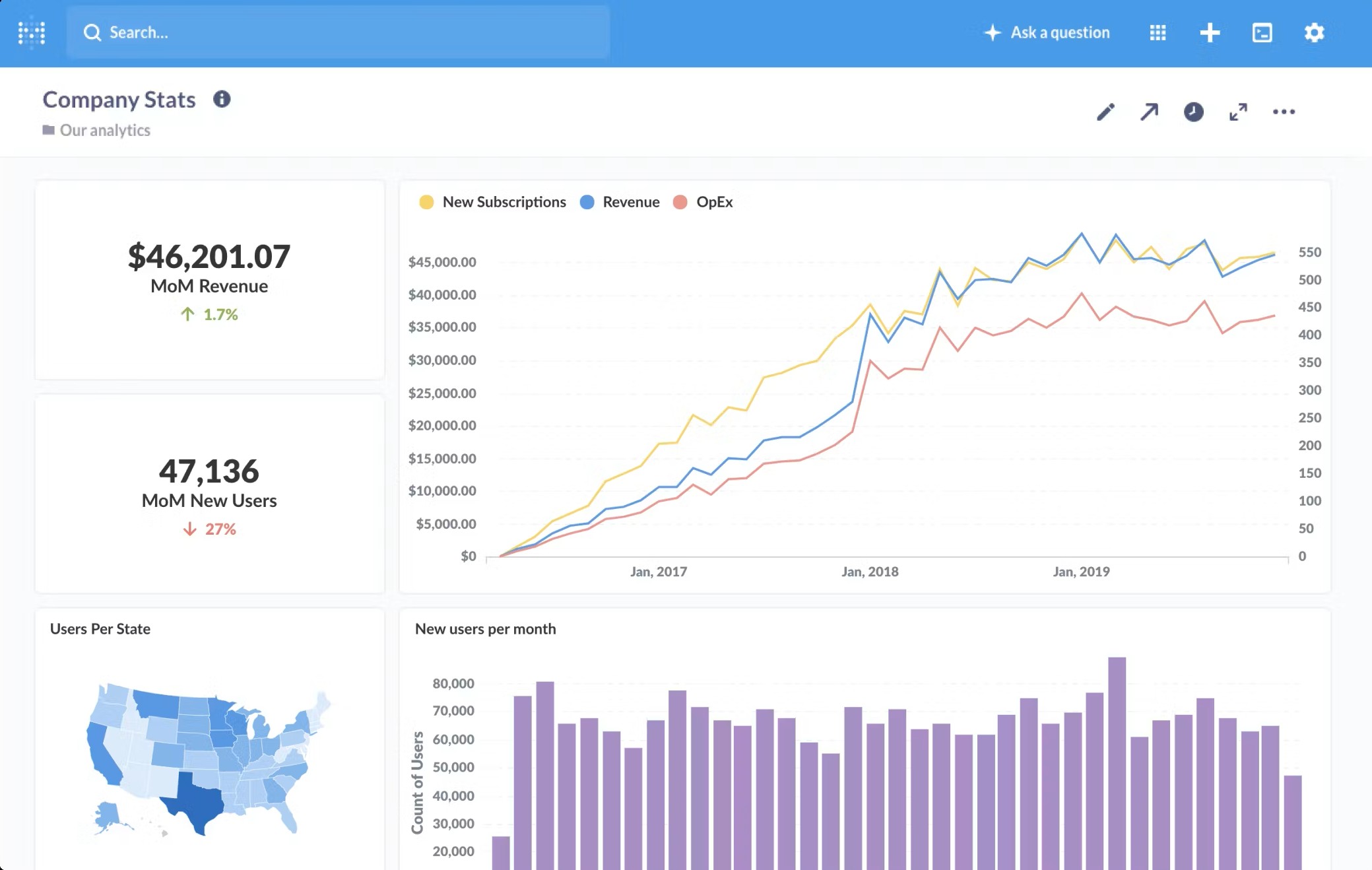Click the plus create new icon
The width and height of the screenshot is (1372, 870).
pos(1210,32)
